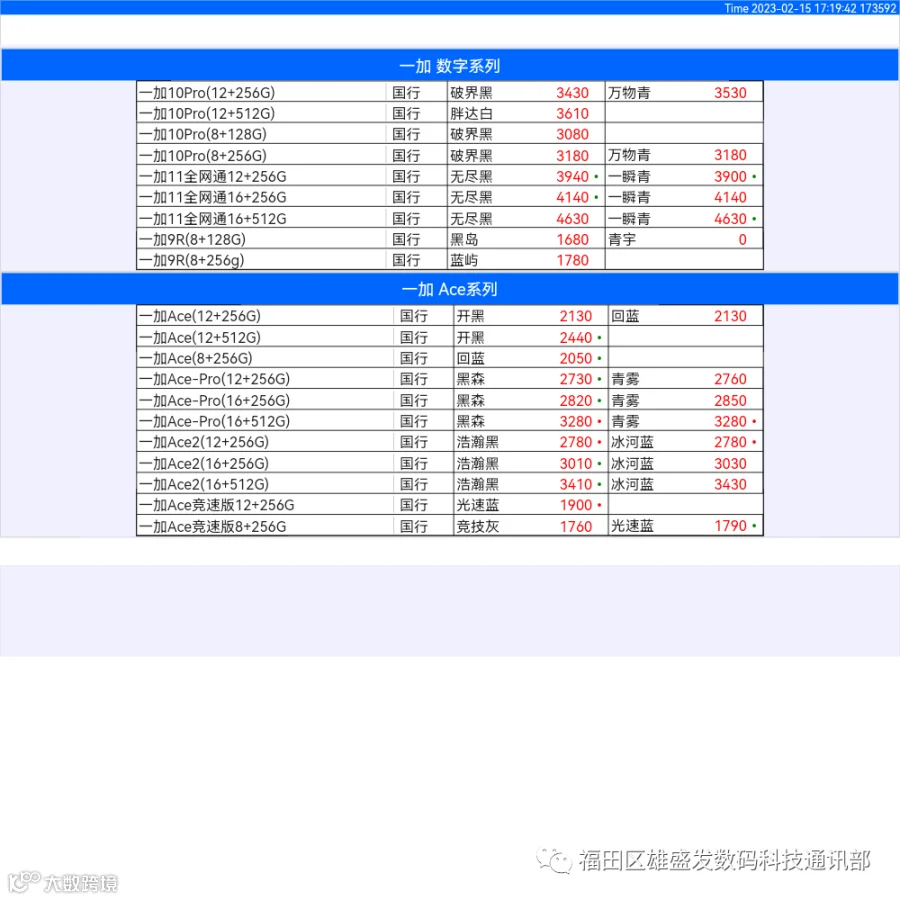Select the 一加10Pro(8+256G) model cell
This screenshot has width=900, height=900.
click(261, 155)
